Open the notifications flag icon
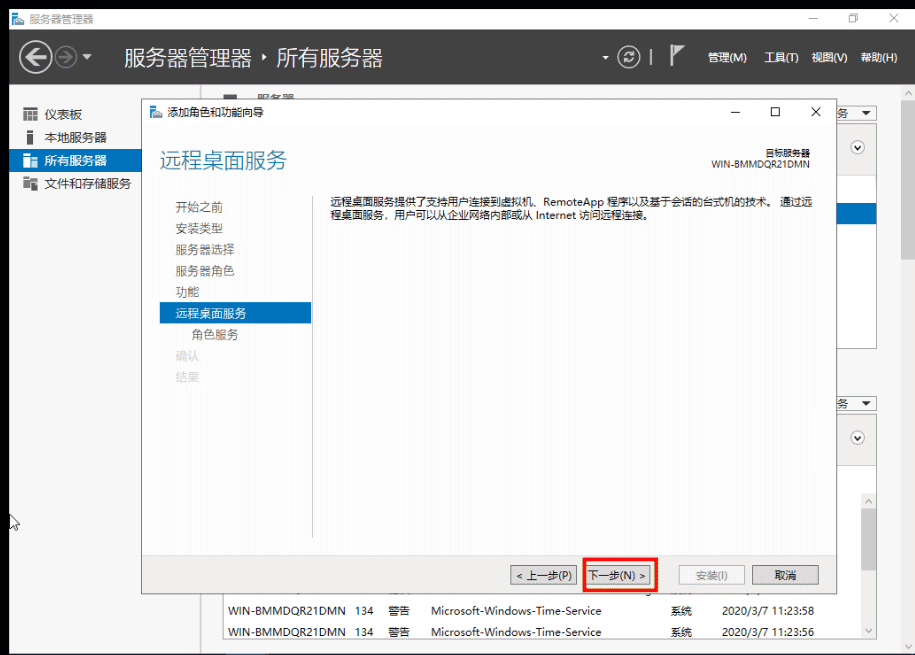 point(677,56)
